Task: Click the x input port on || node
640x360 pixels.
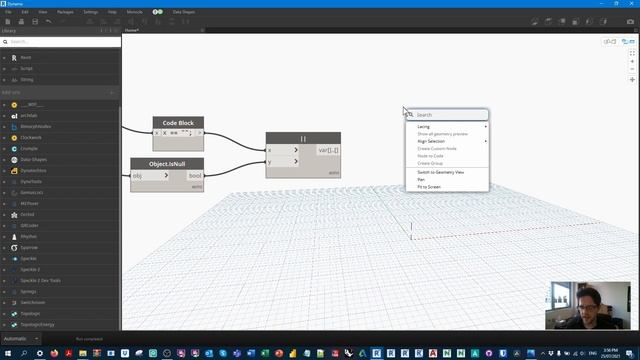Action: click(x=283, y=150)
